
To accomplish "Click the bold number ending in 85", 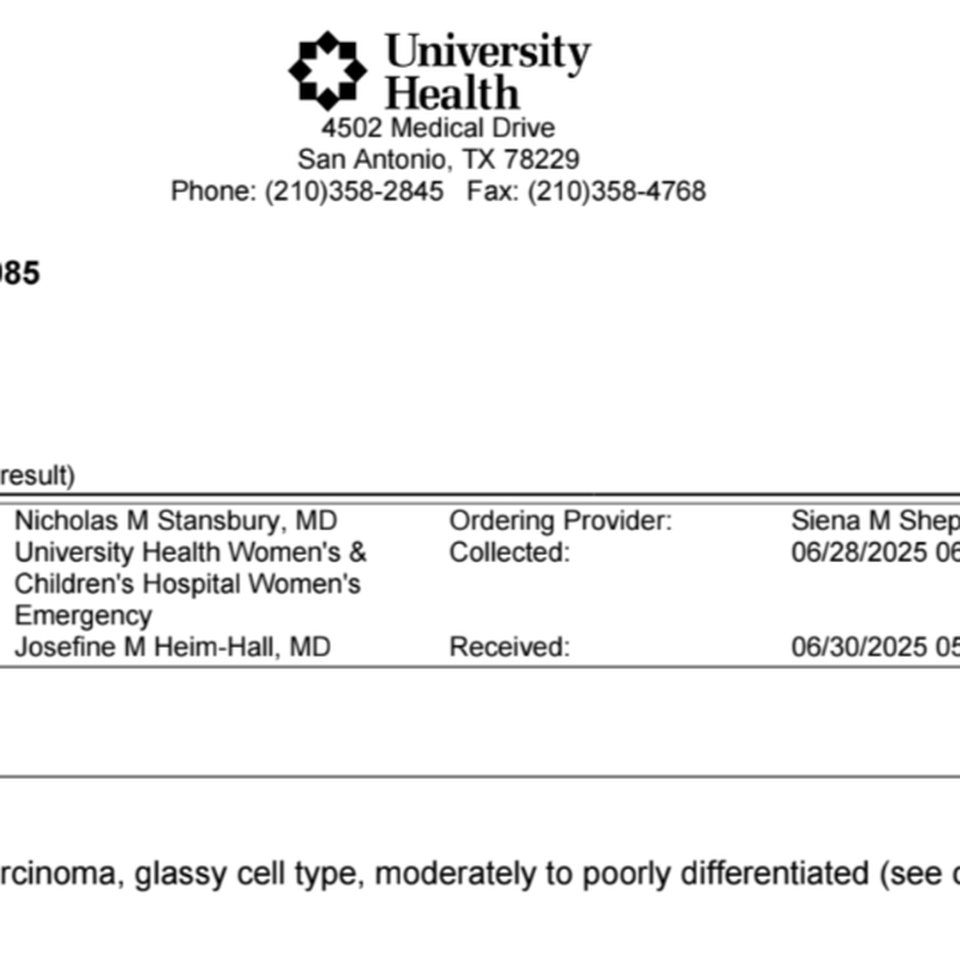I will (20, 273).
